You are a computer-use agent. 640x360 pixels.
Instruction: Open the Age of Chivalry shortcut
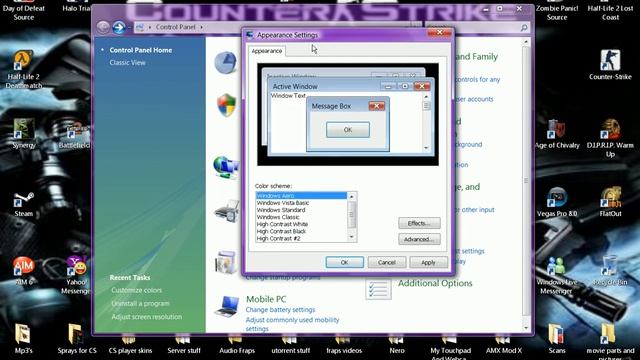pyautogui.click(x=557, y=129)
